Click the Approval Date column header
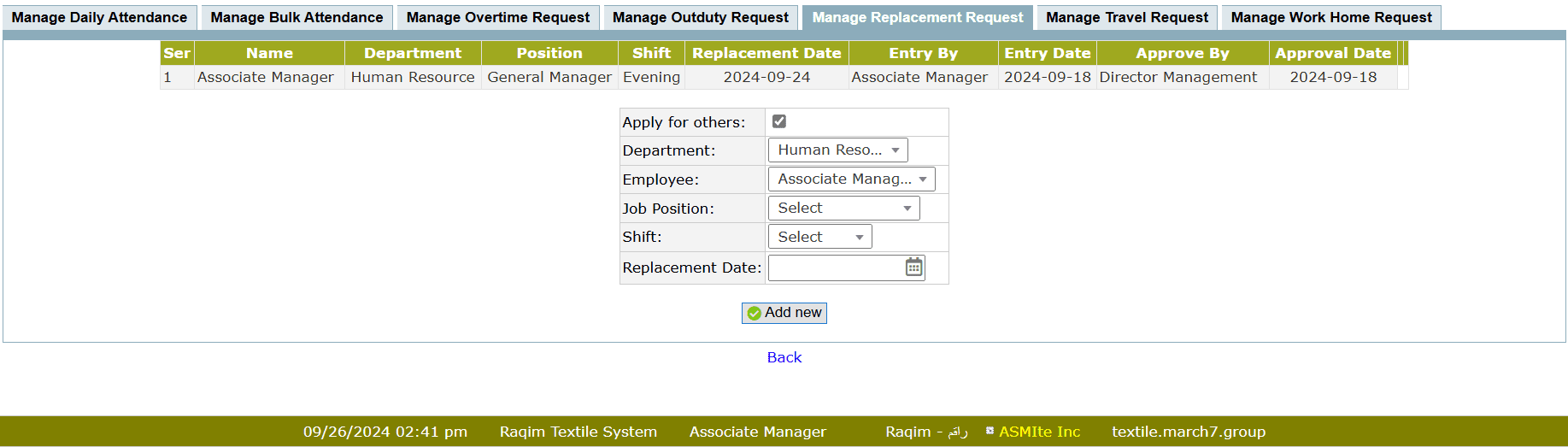This screenshot has height=447, width=1568. 1333,53
